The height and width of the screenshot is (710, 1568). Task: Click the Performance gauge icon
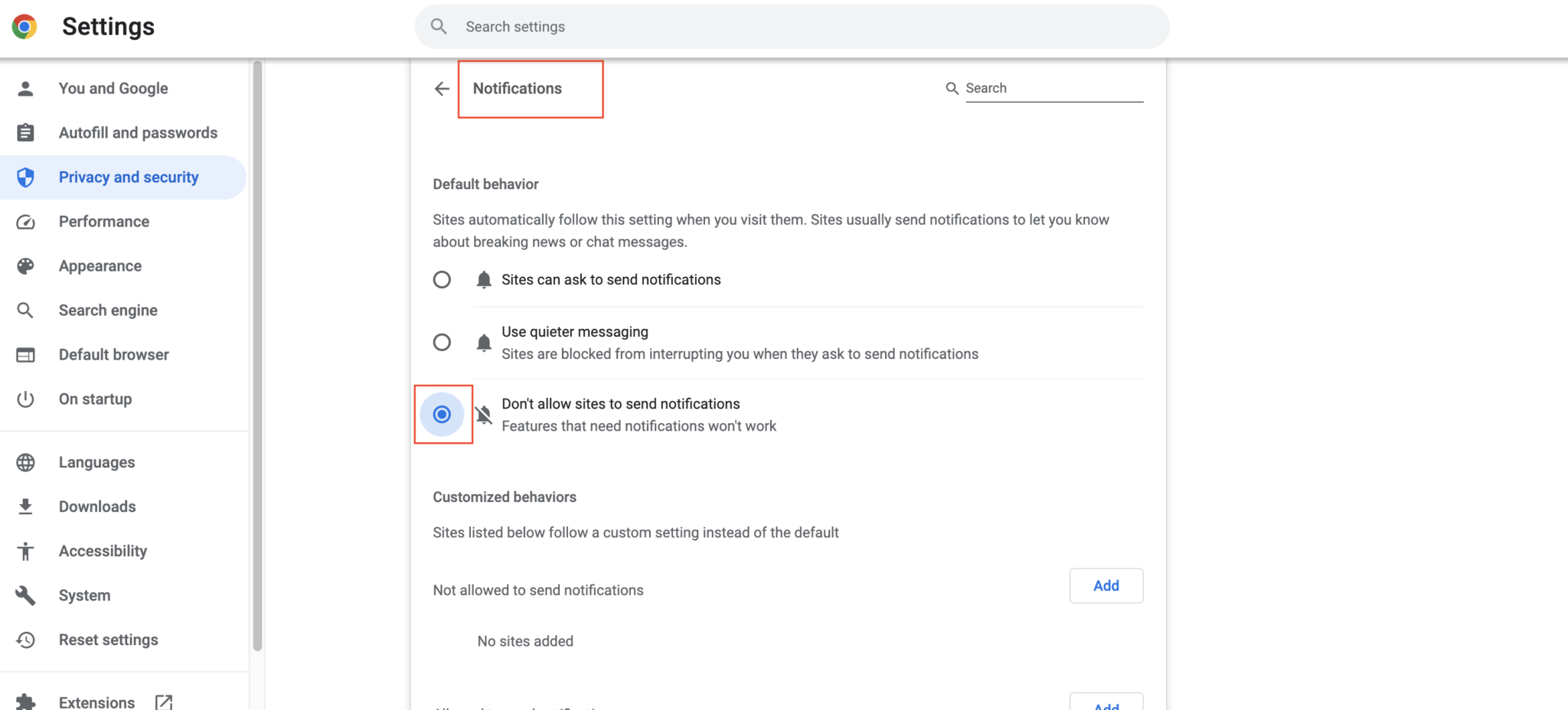(x=25, y=222)
